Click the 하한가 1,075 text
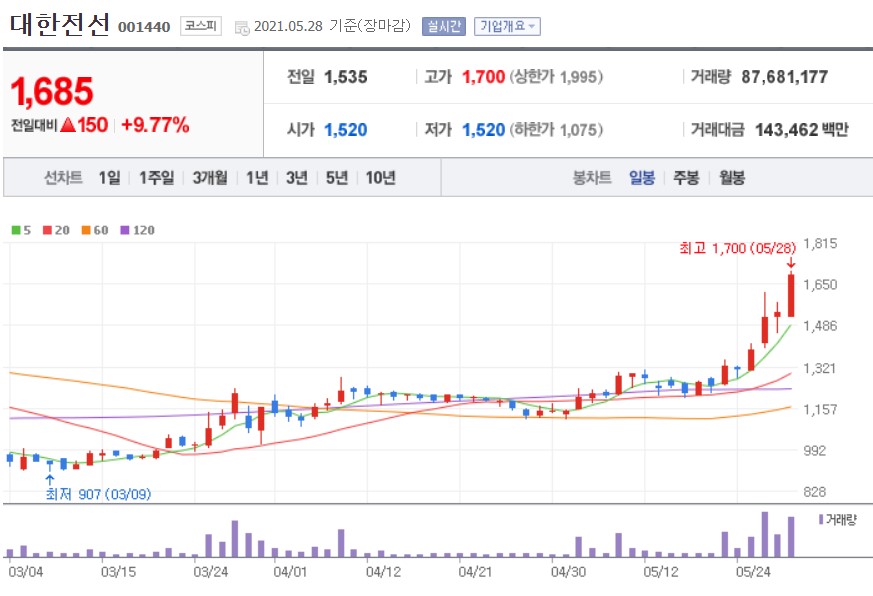Viewport: 873px width, 596px height. pyautogui.click(x=556, y=130)
